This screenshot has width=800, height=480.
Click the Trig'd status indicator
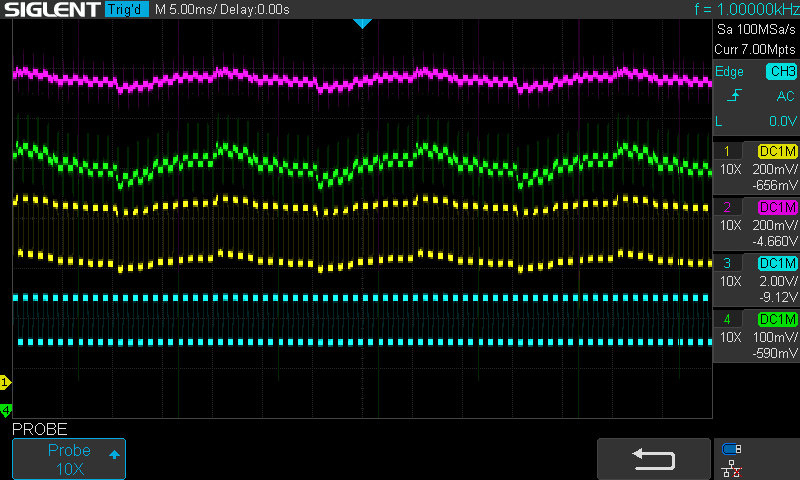tap(126, 9)
